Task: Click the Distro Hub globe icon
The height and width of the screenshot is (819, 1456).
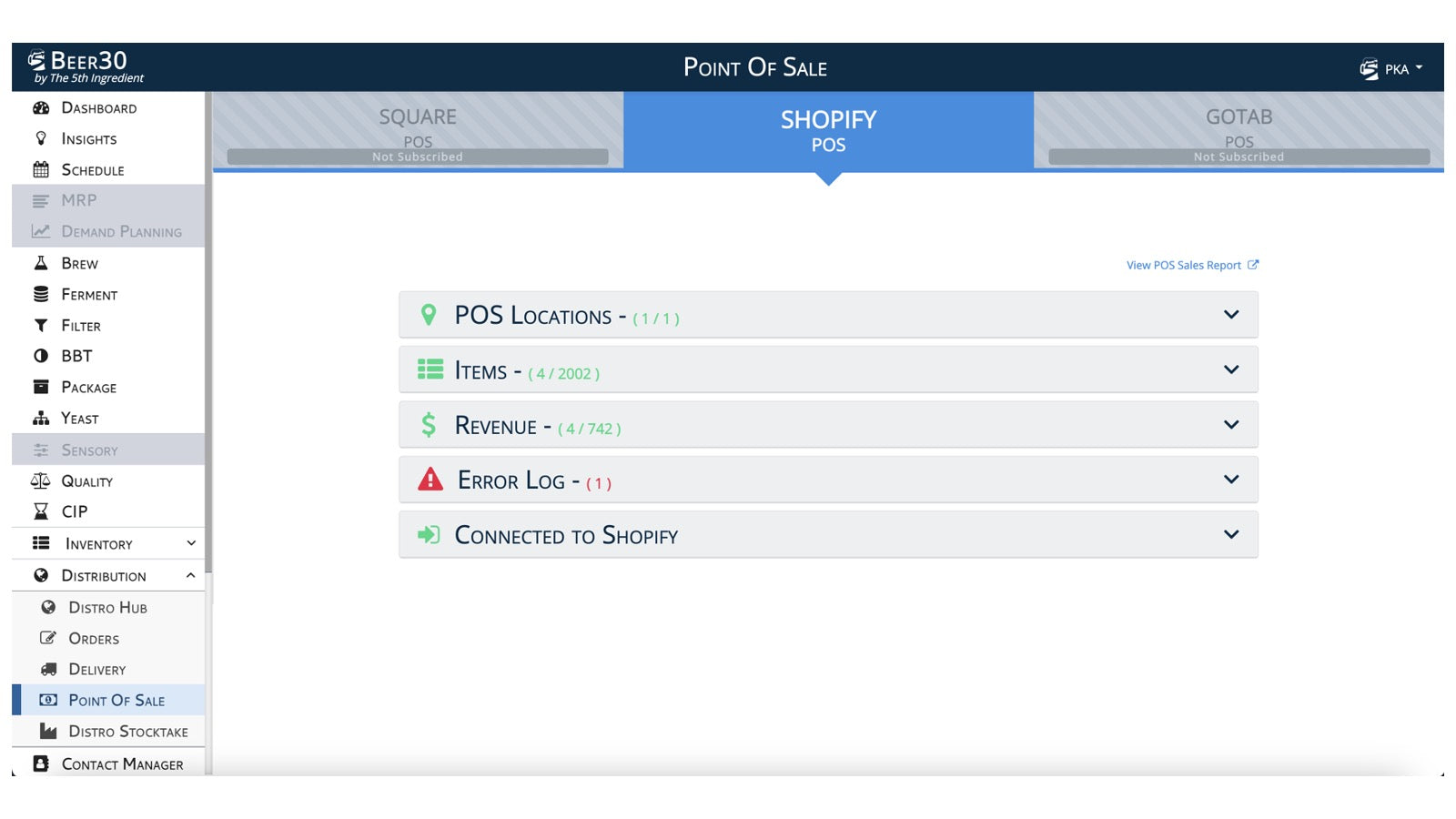Action: [x=48, y=607]
